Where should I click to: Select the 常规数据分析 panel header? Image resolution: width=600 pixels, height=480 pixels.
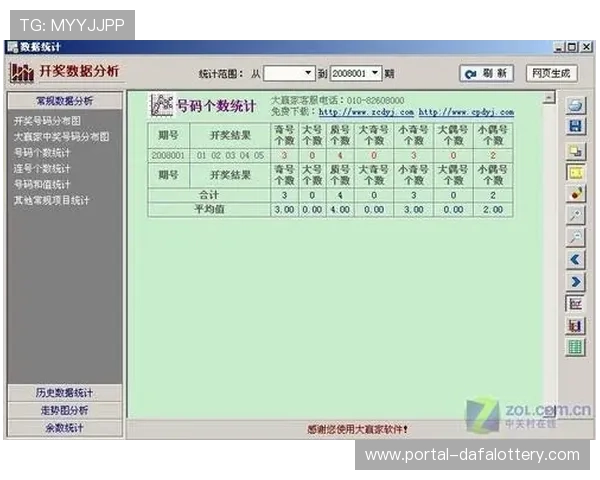tap(65, 101)
